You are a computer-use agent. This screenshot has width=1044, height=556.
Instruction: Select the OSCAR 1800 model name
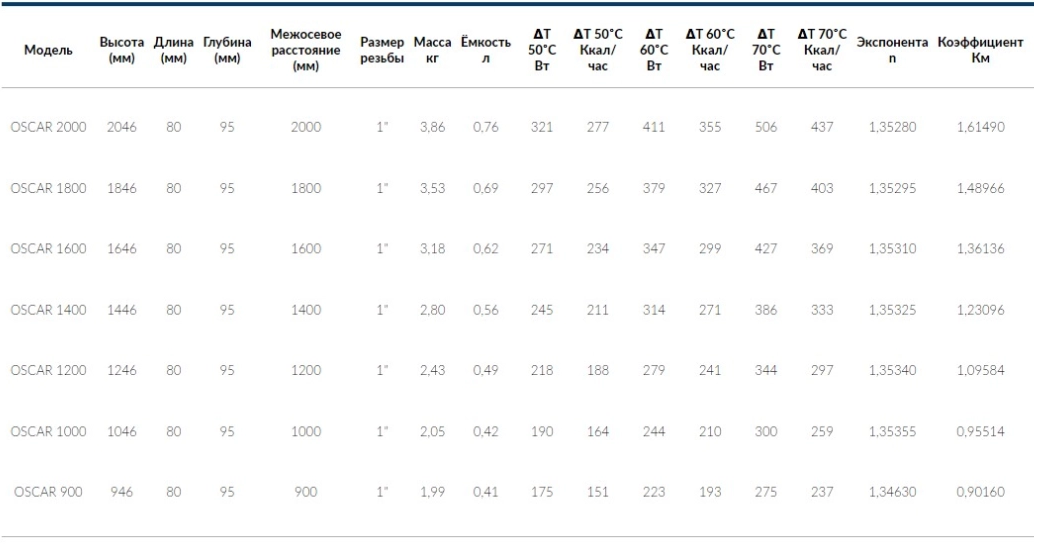tap(48, 188)
